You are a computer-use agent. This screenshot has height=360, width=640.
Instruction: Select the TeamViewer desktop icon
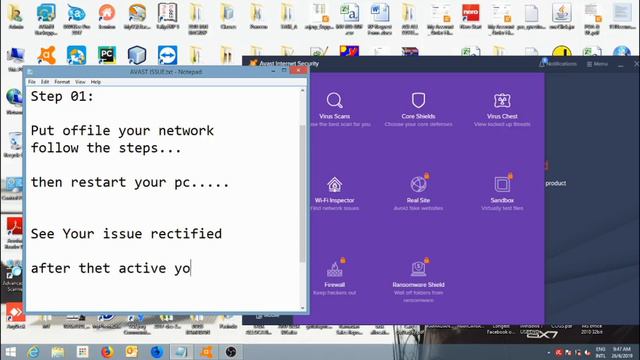tap(167, 55)
